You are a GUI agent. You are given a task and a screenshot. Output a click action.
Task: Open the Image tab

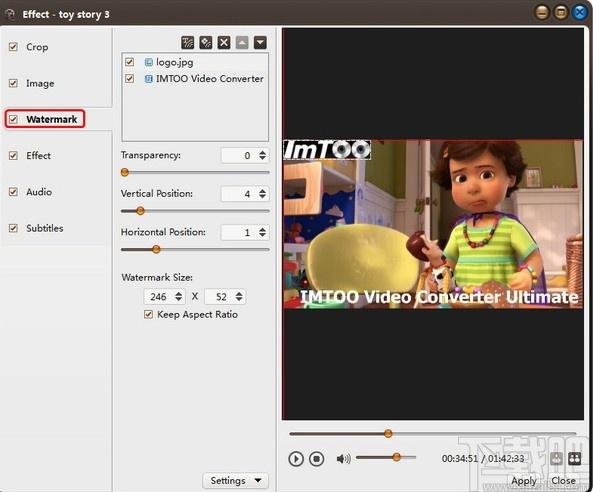click(x=40, y=83)
